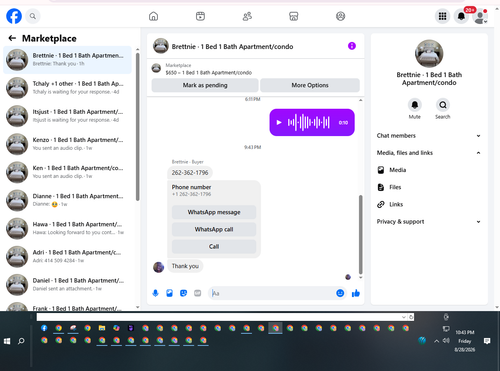The width and height of the screenshot is (500, 371).
Task: Open the Facebook menu grid icon
Action: (442, 16)
